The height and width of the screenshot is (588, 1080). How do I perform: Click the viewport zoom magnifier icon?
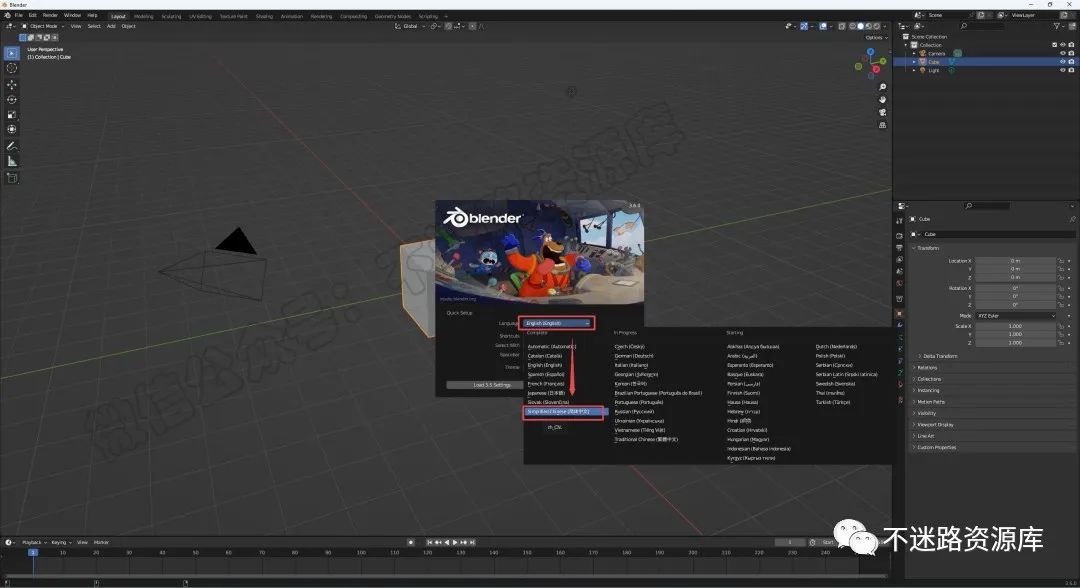[x=882, y=87]
